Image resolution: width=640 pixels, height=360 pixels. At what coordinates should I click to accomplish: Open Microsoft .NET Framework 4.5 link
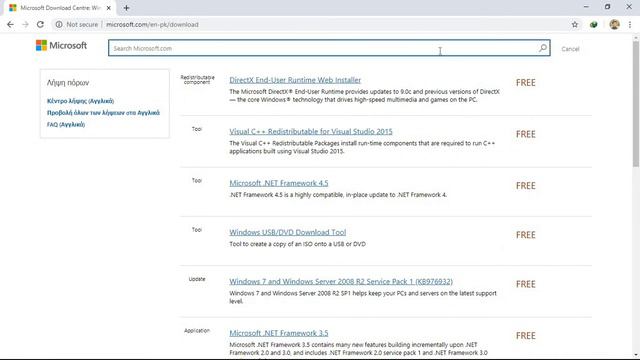click(x=278, y=183)
